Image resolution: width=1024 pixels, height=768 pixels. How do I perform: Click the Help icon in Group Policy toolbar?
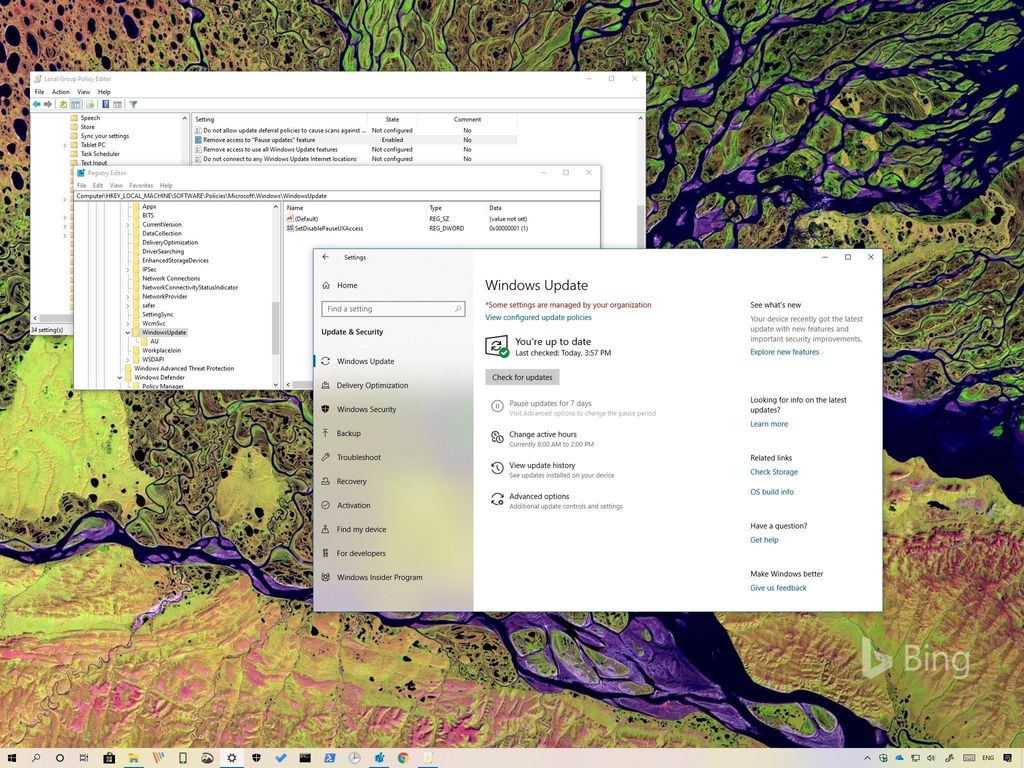(x=105, y=104)
